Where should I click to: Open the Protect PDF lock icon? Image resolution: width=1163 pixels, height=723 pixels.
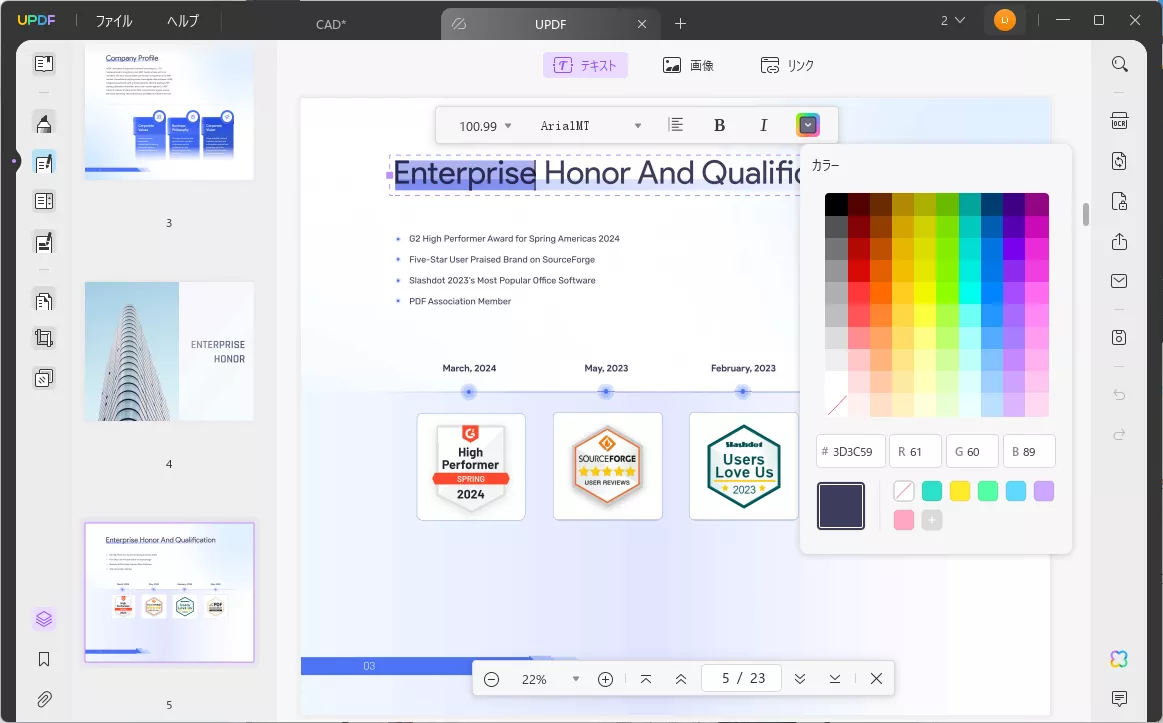(1119, 201)
